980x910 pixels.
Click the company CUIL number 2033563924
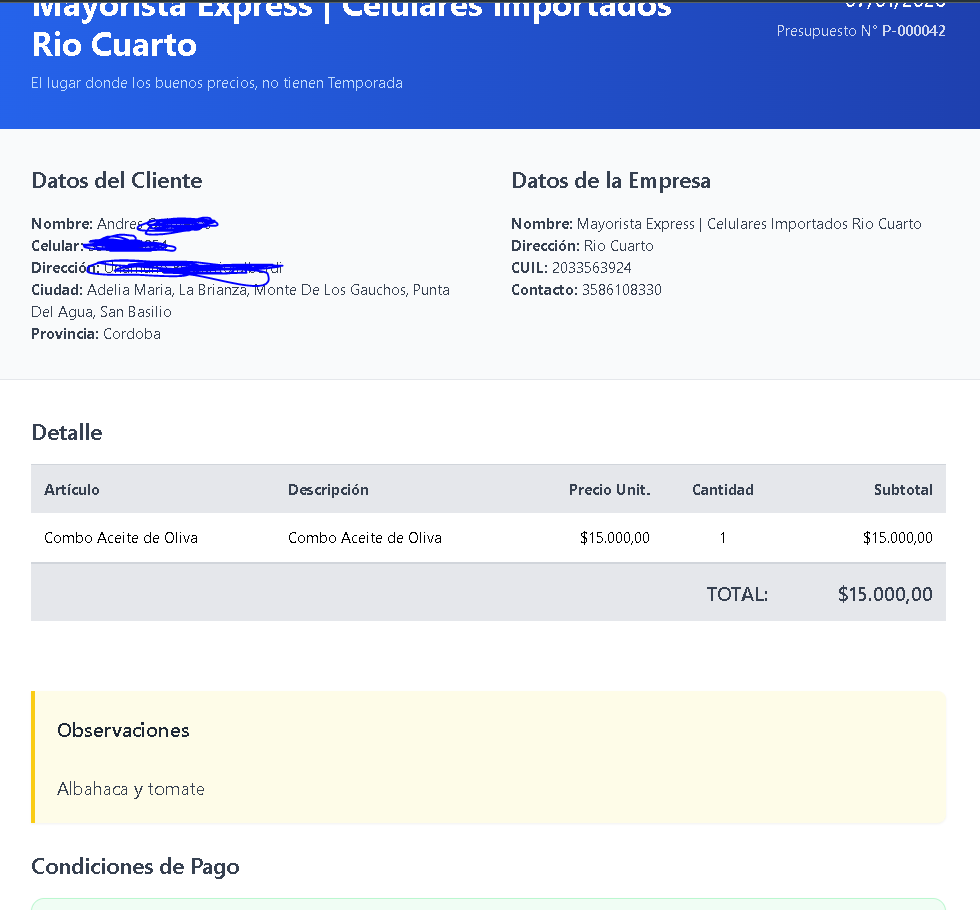[590, 268]
